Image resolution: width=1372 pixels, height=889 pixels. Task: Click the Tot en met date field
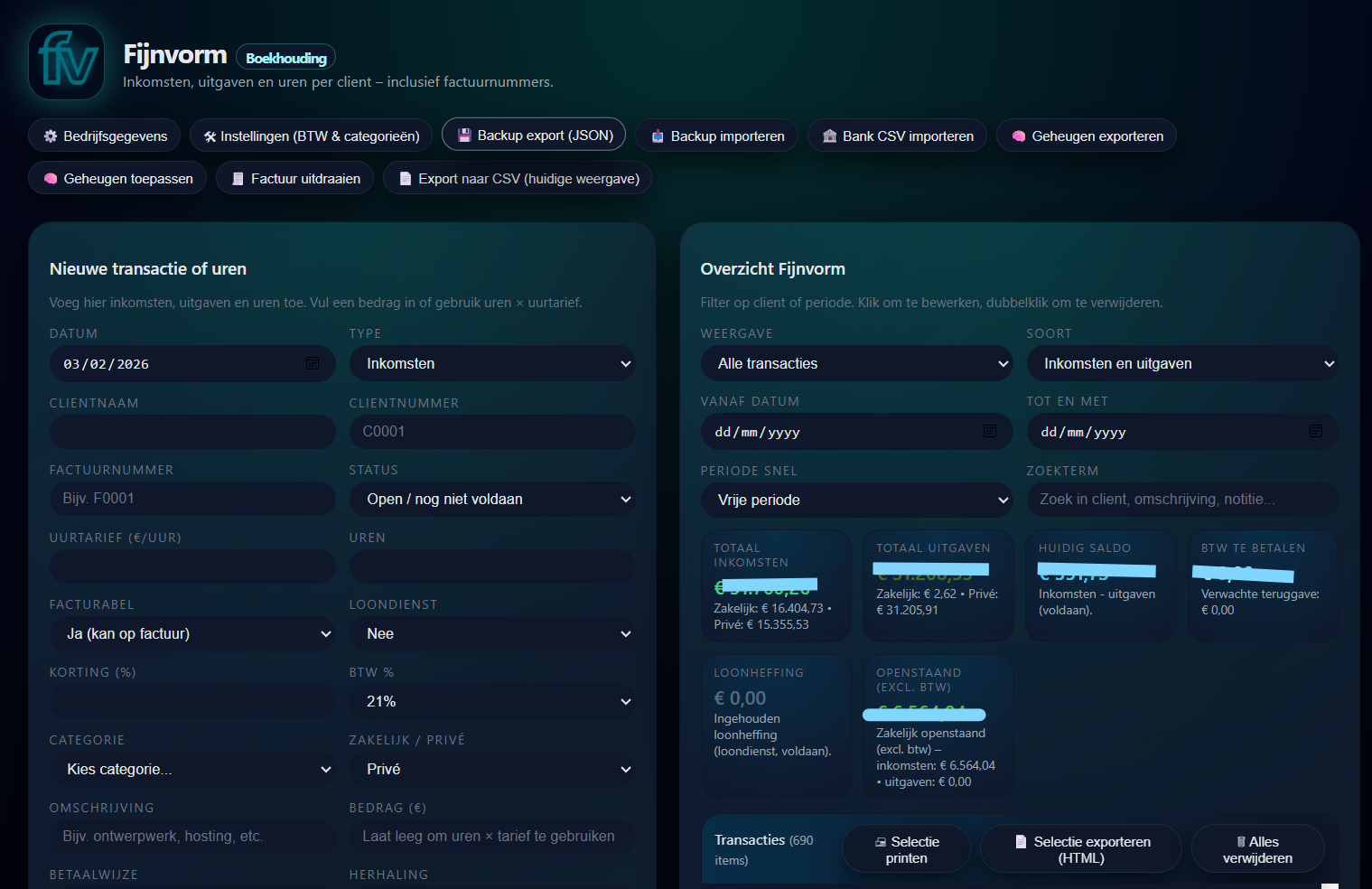click(x=1182, y=432)
